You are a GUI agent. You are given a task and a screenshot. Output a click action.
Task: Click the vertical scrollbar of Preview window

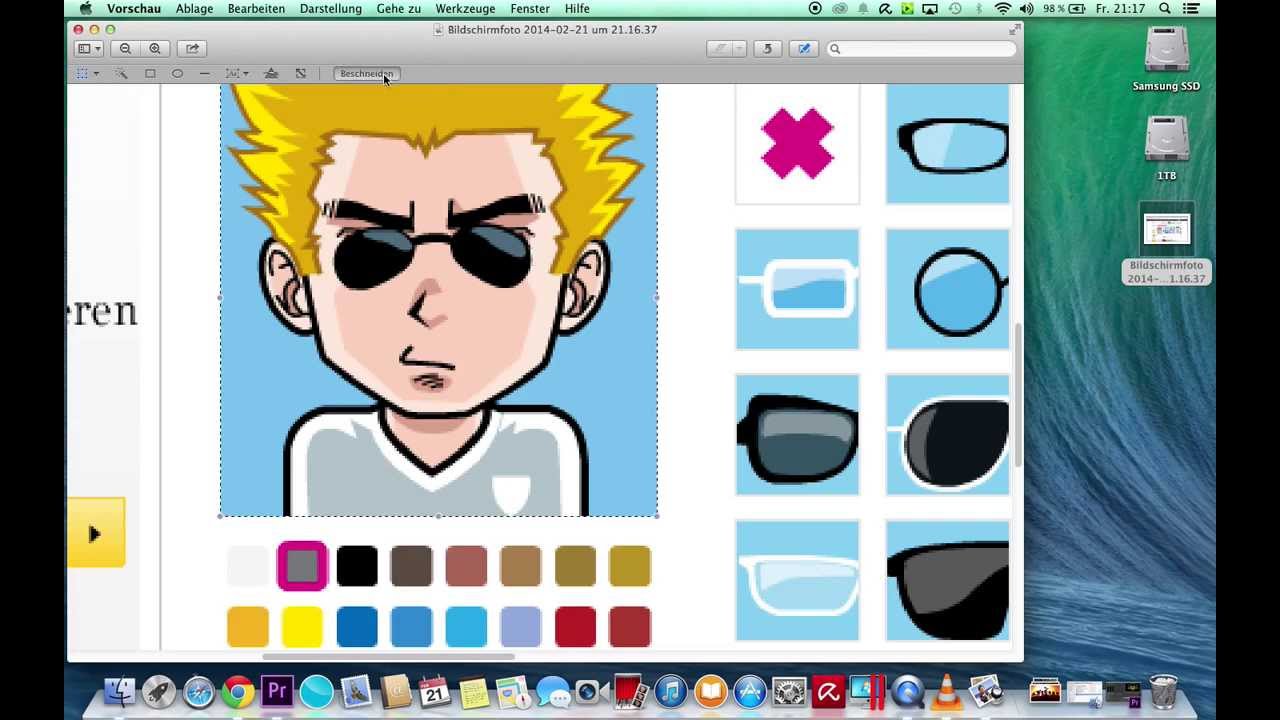click(1018, 395)
